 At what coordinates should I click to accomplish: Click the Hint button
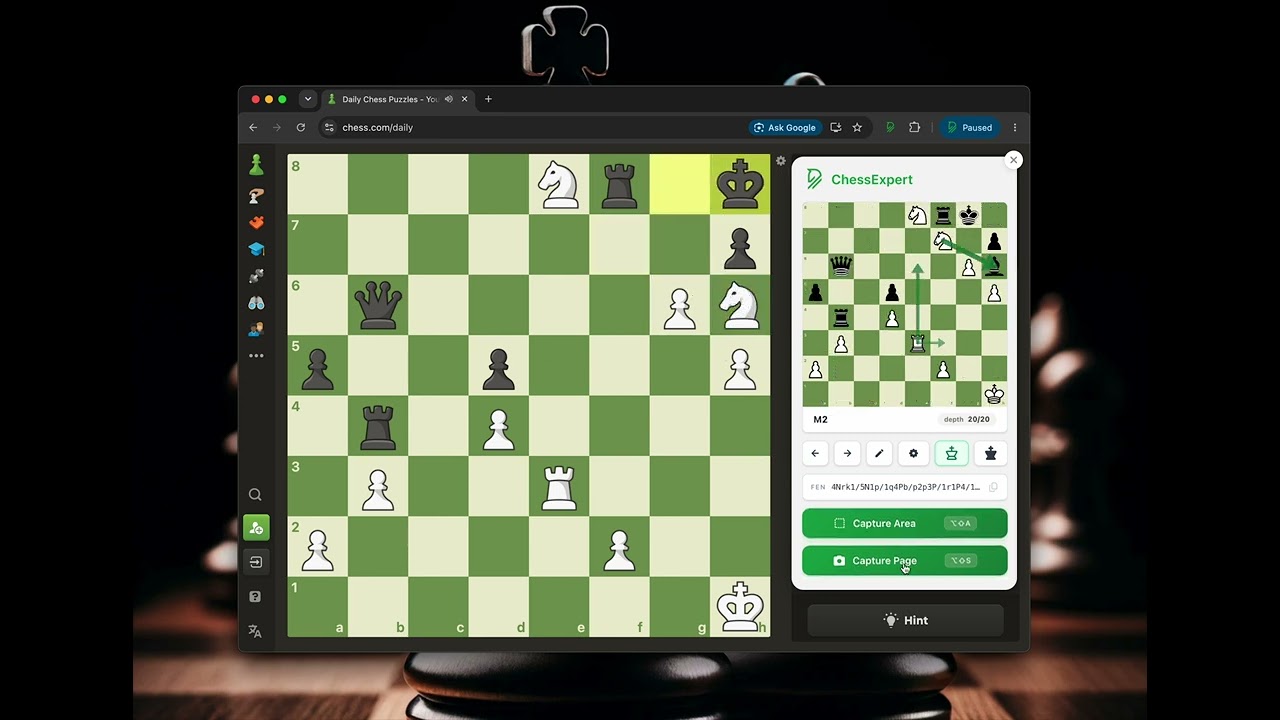click(905, 620)
